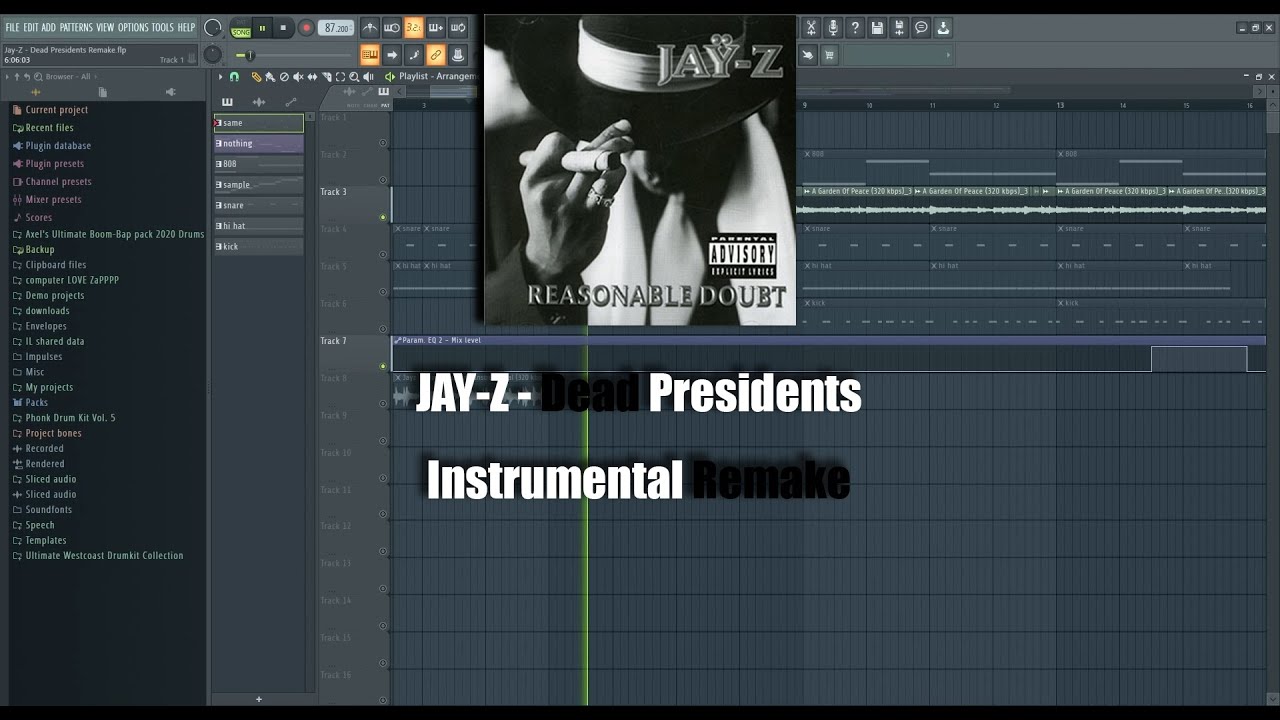Screen dimensions: 1280x720
Task: Select the playlist Slip tool
Action: coord(312,77)
